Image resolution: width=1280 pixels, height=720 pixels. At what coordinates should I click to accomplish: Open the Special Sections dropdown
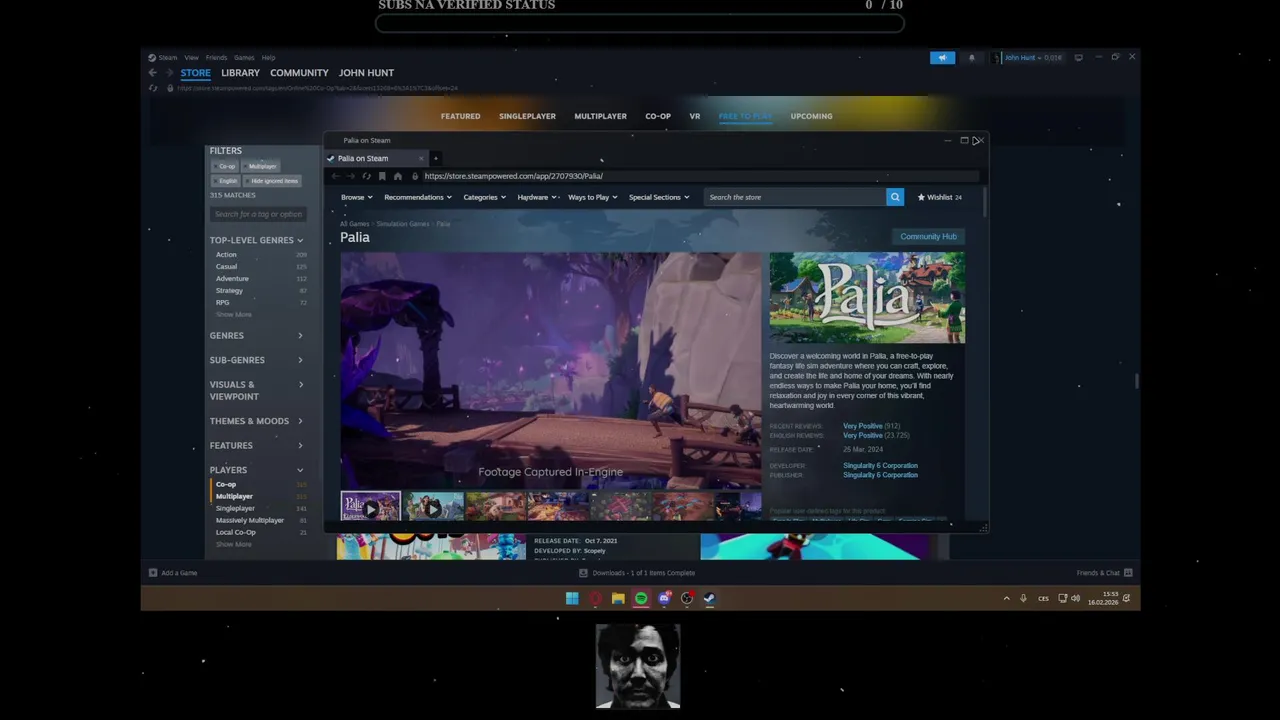pos(659,197)
